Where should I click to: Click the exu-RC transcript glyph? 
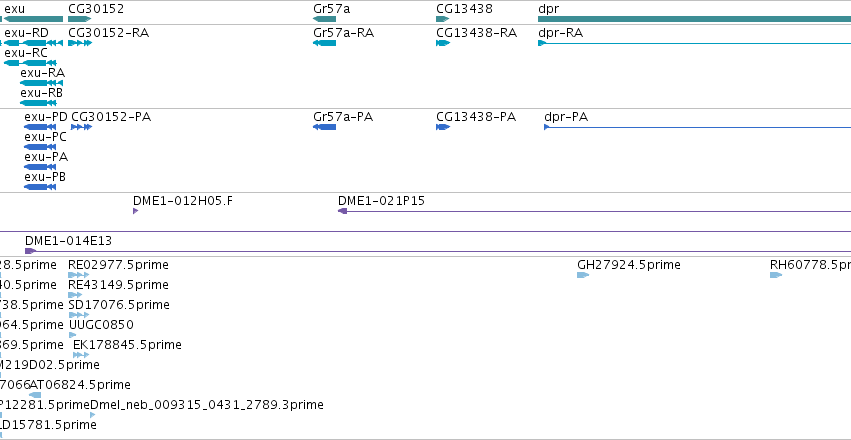25,63
